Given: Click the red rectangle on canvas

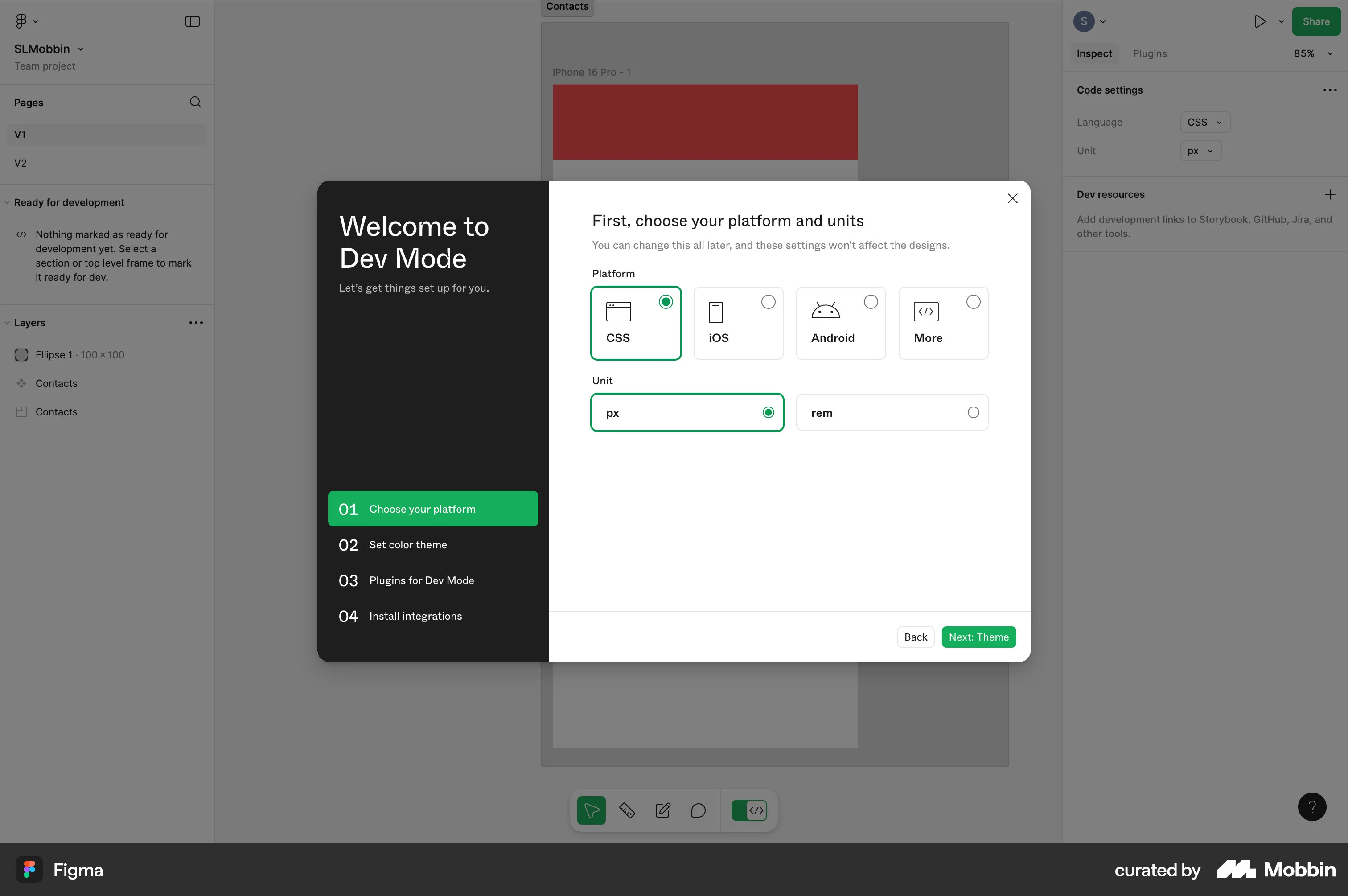Looking at the screenshot, I should click(705, 122).
